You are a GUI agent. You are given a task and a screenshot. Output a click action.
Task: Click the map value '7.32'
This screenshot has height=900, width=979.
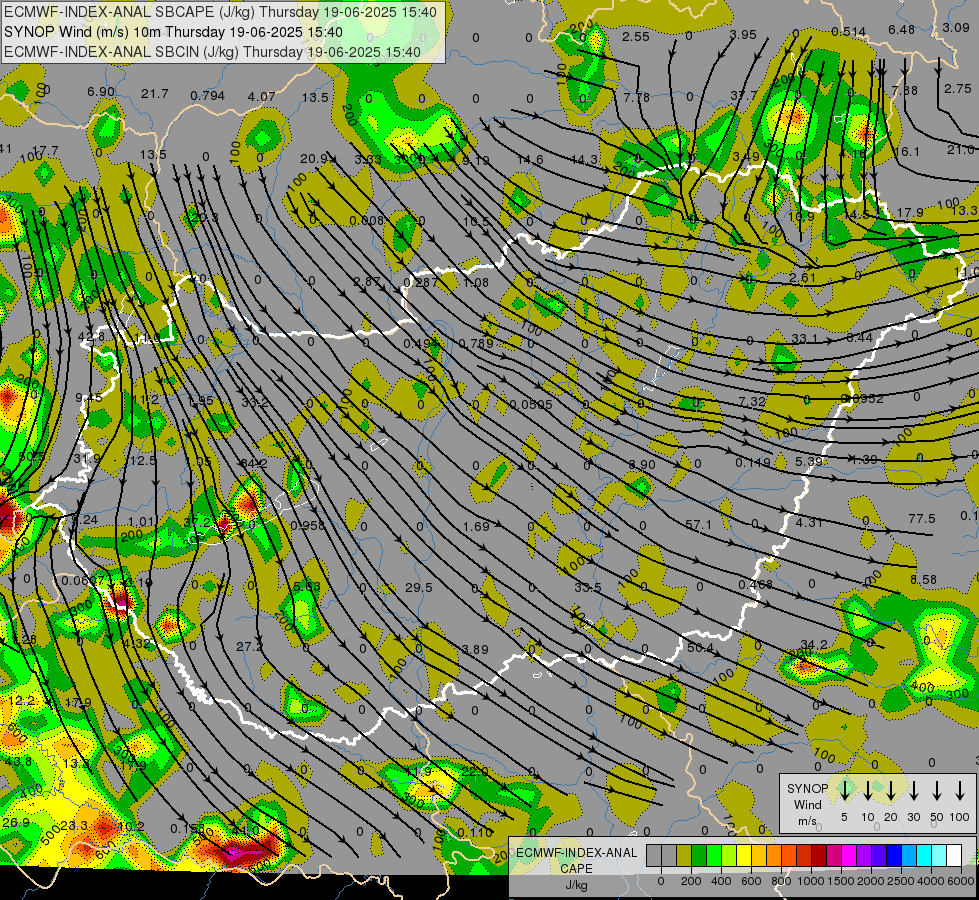click(x=751, y=402)
